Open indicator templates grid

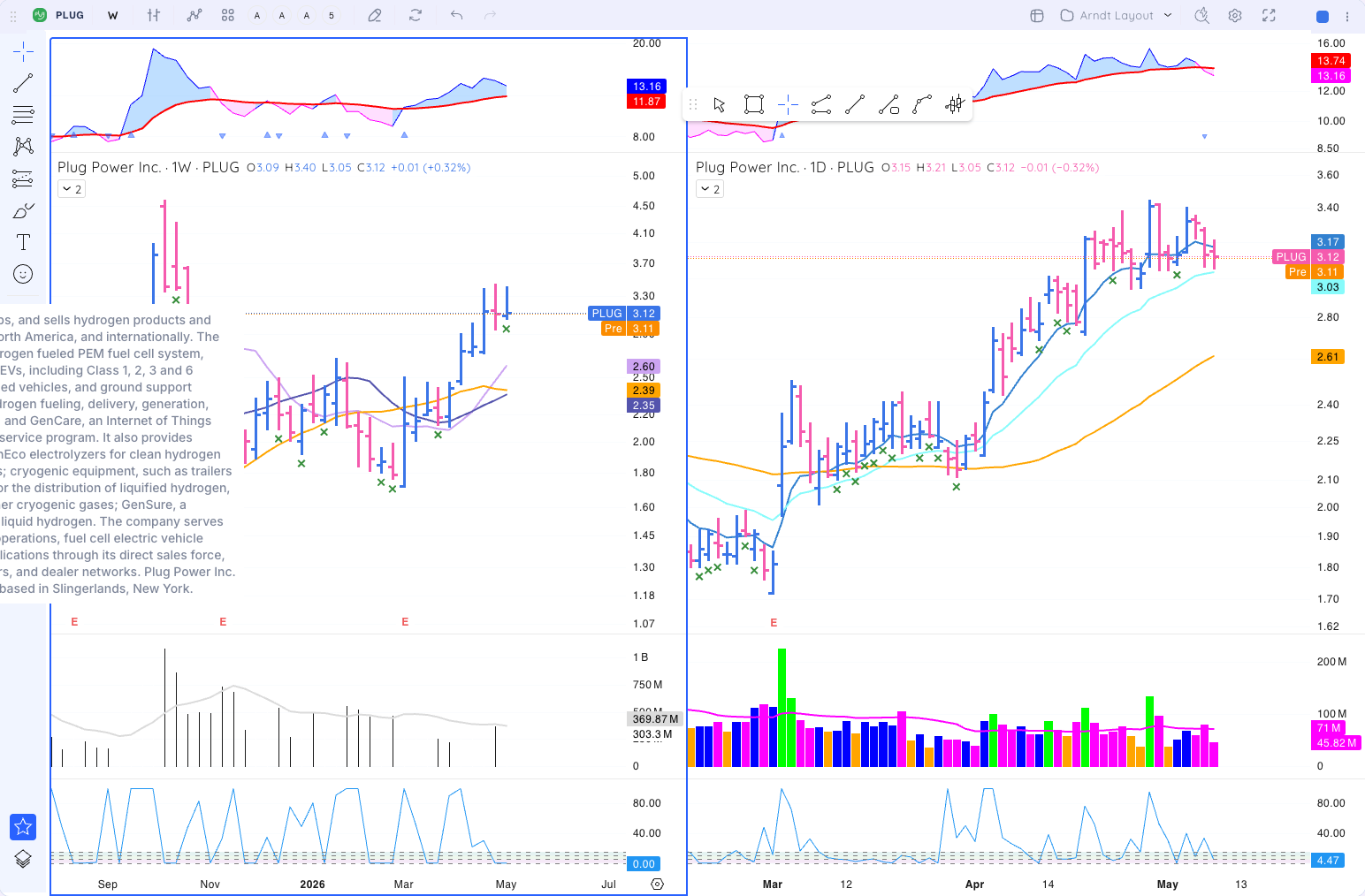pyautogui.click(x=228, y=15)
